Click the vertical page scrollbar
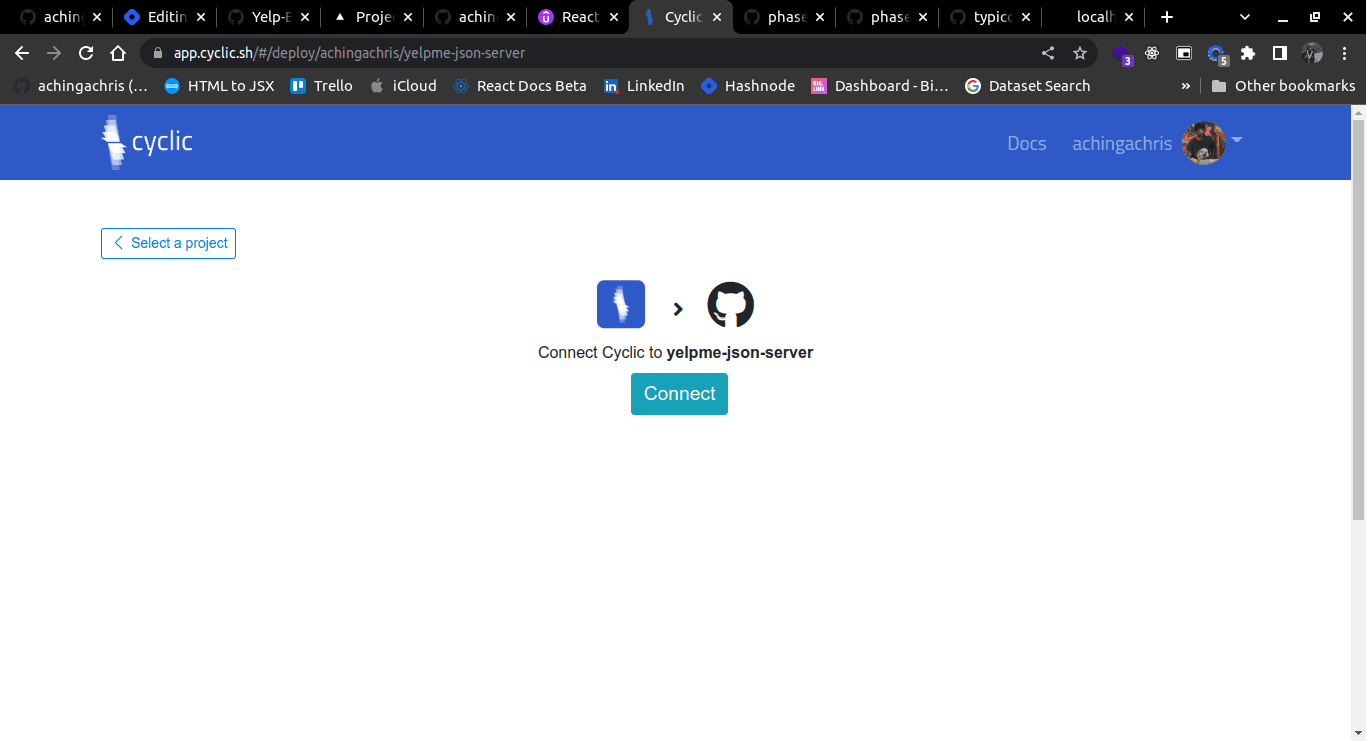This screenshot has width=1366, height=741. point(1358,320)
